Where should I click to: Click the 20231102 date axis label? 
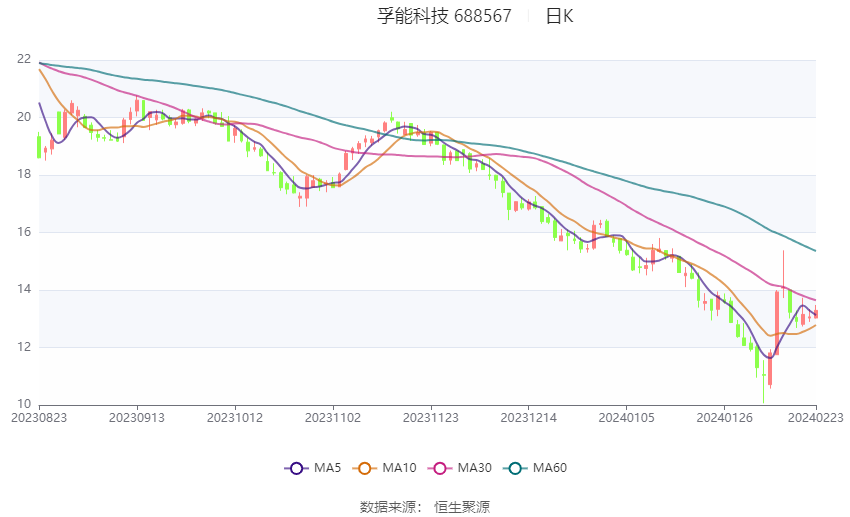click(x=333, y=418)
